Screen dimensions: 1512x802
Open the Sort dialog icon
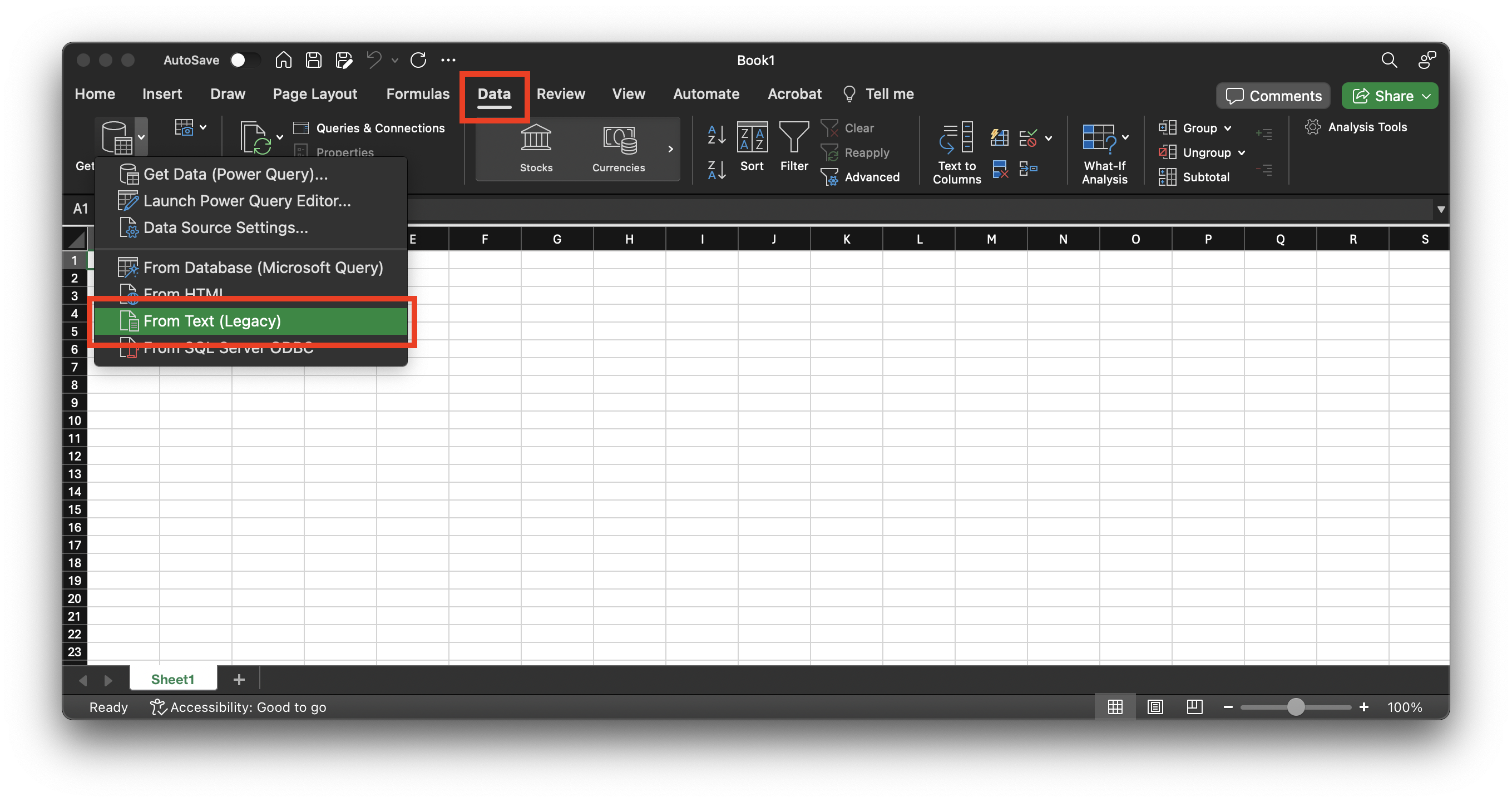tap(752, 138)
